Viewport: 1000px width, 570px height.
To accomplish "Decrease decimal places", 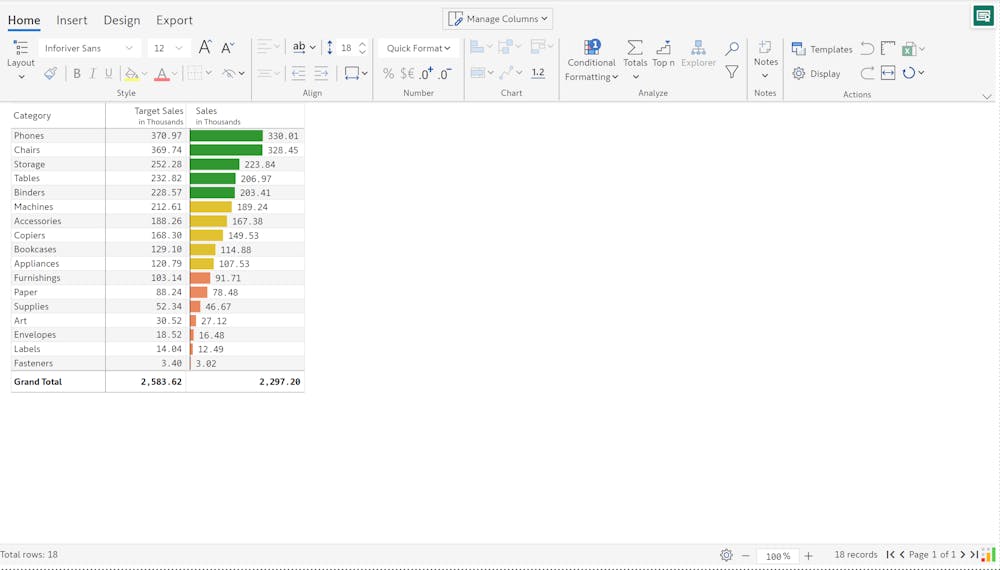I will tap(445, 73).
